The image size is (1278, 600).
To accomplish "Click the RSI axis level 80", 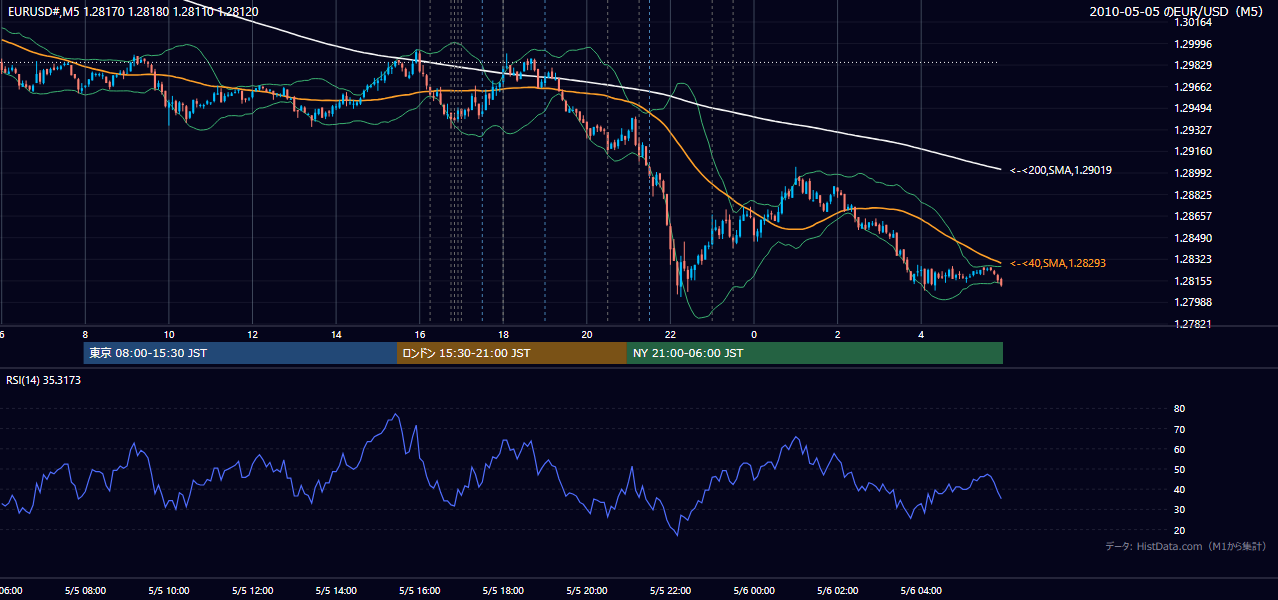I will tap(1179, 409).
